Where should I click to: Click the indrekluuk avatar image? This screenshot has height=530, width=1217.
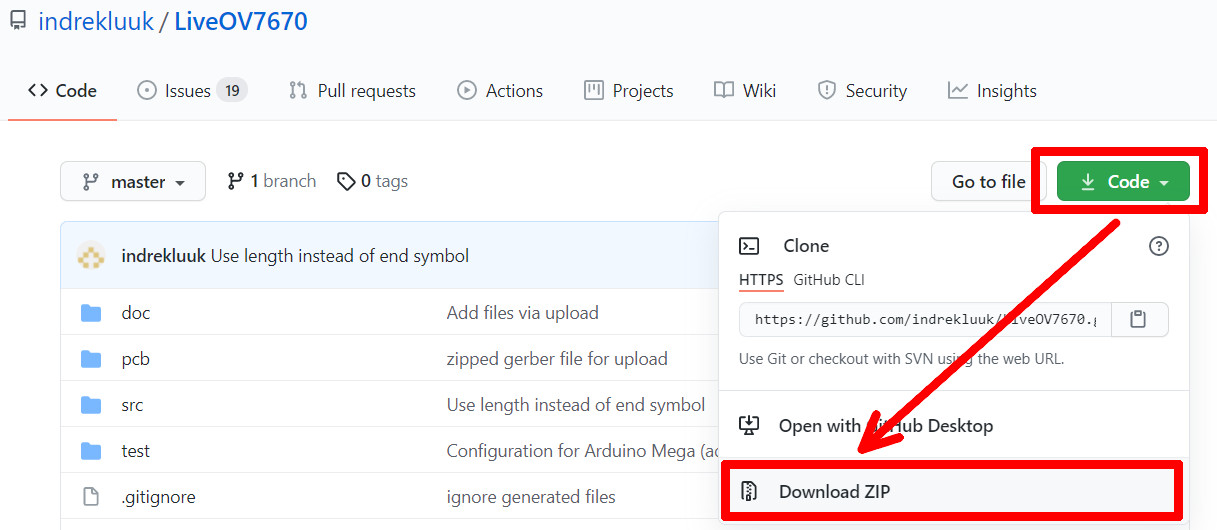click(91, 256)
